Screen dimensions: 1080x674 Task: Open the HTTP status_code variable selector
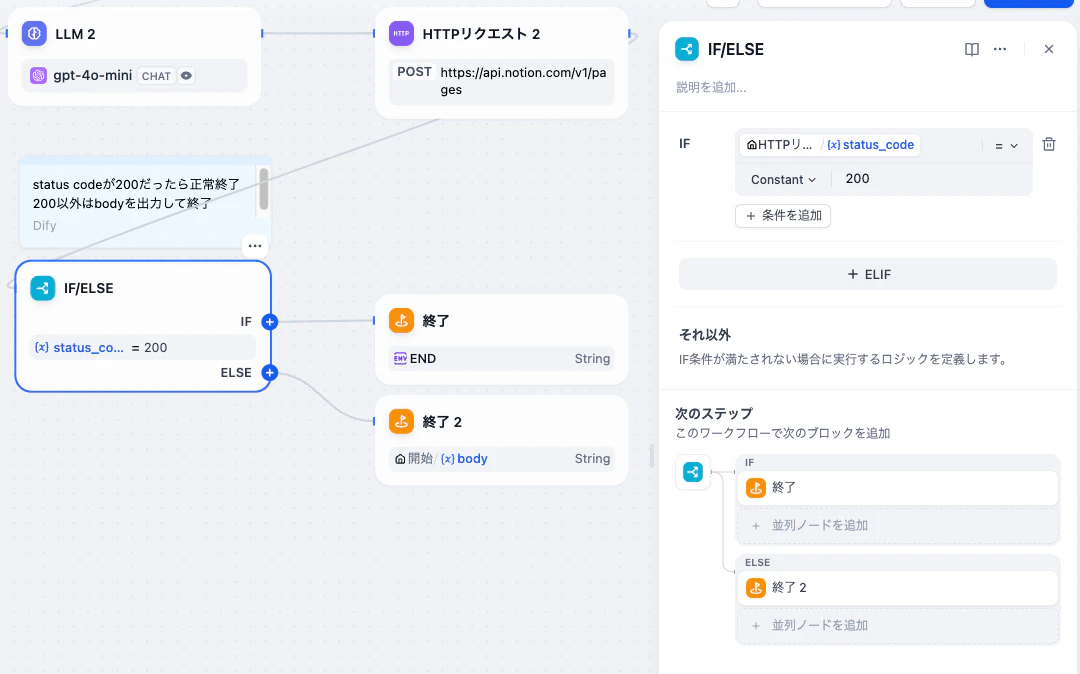click(x=830, y=145)
